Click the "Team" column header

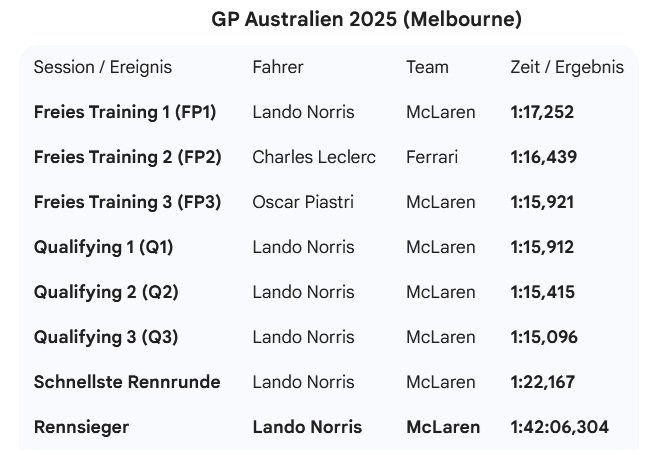(427, 67)
